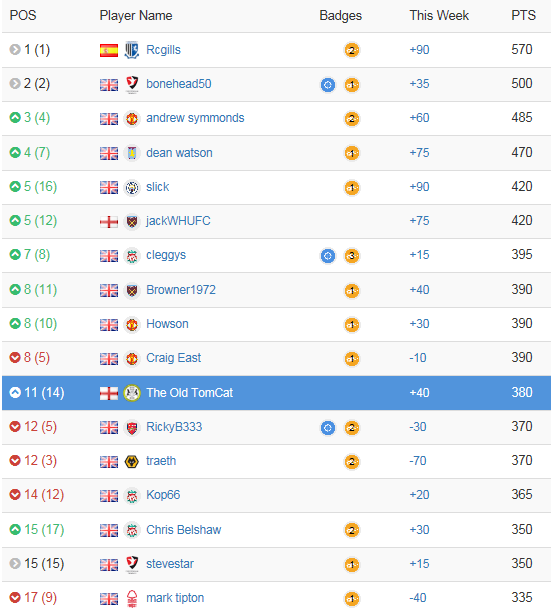Click the Nottingham Forest crest by mark tipton
The height and width of the screenshot is (611, 551).
132,599
